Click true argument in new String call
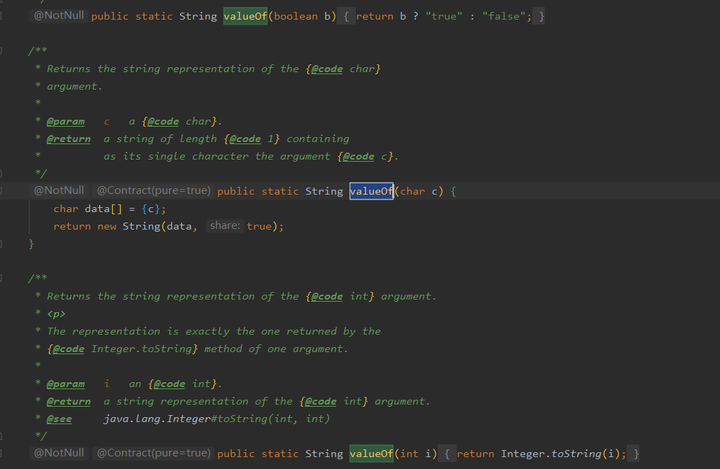The image size is (720, 469). tap(259, 226)
